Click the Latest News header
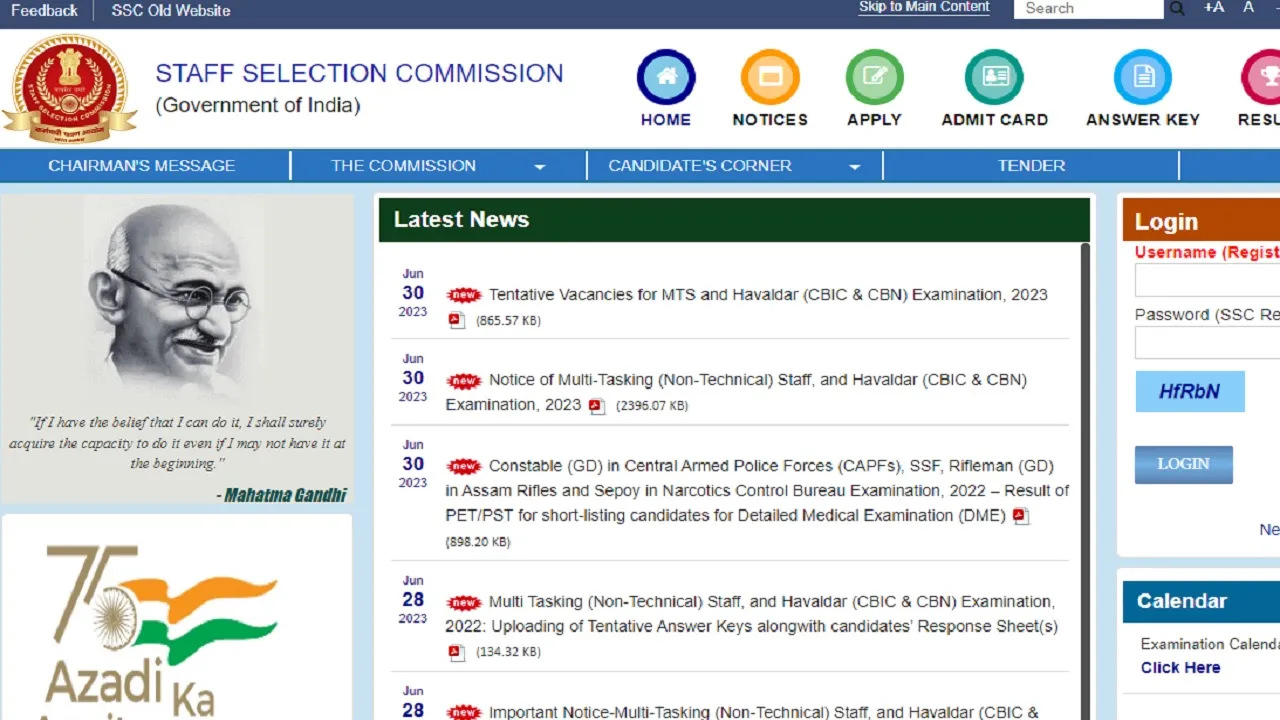 [734, 220]
